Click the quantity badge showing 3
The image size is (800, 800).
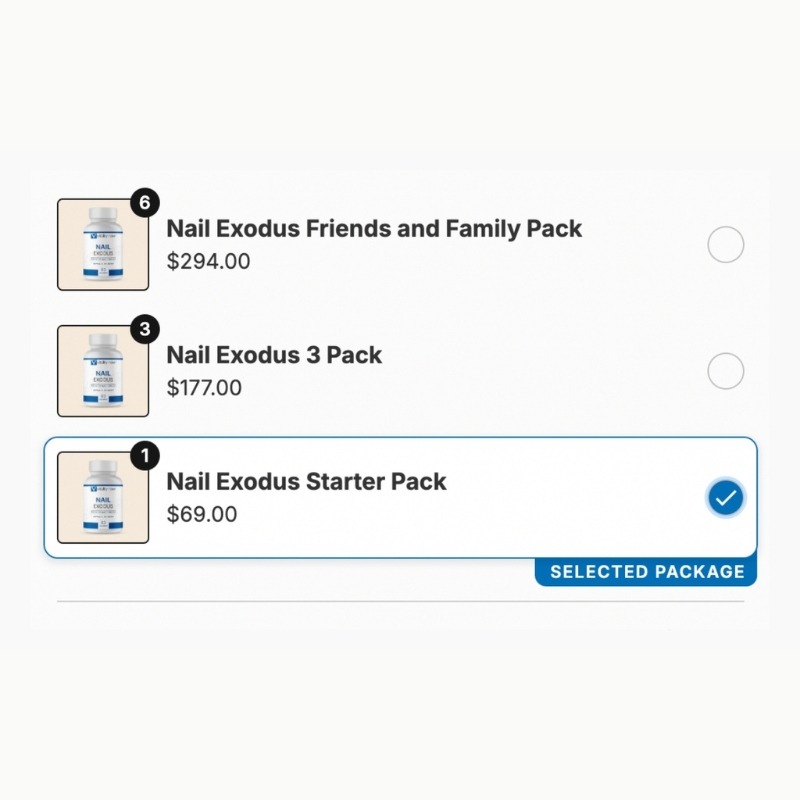[x=145, y=329]
